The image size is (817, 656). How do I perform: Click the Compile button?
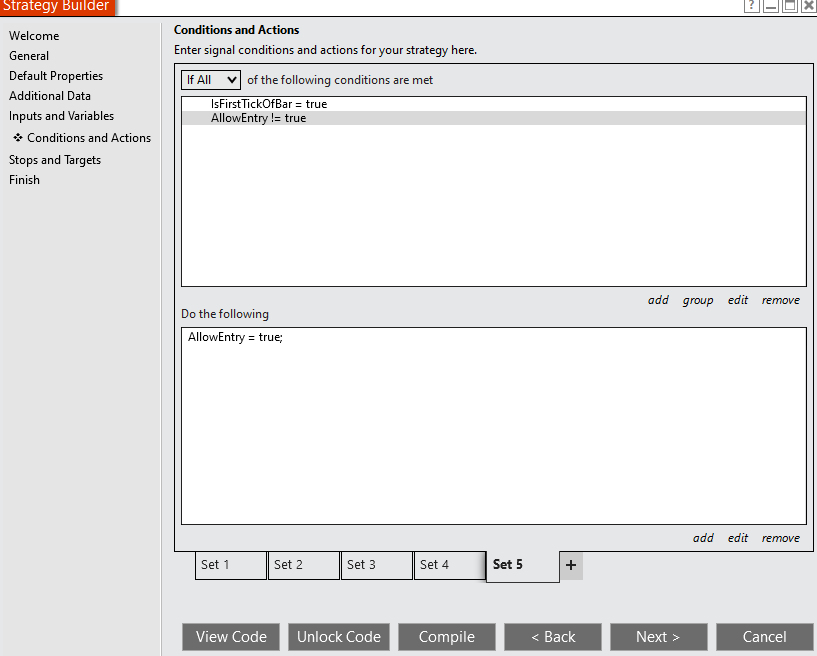pyautogui.click(x=447, y=637)
